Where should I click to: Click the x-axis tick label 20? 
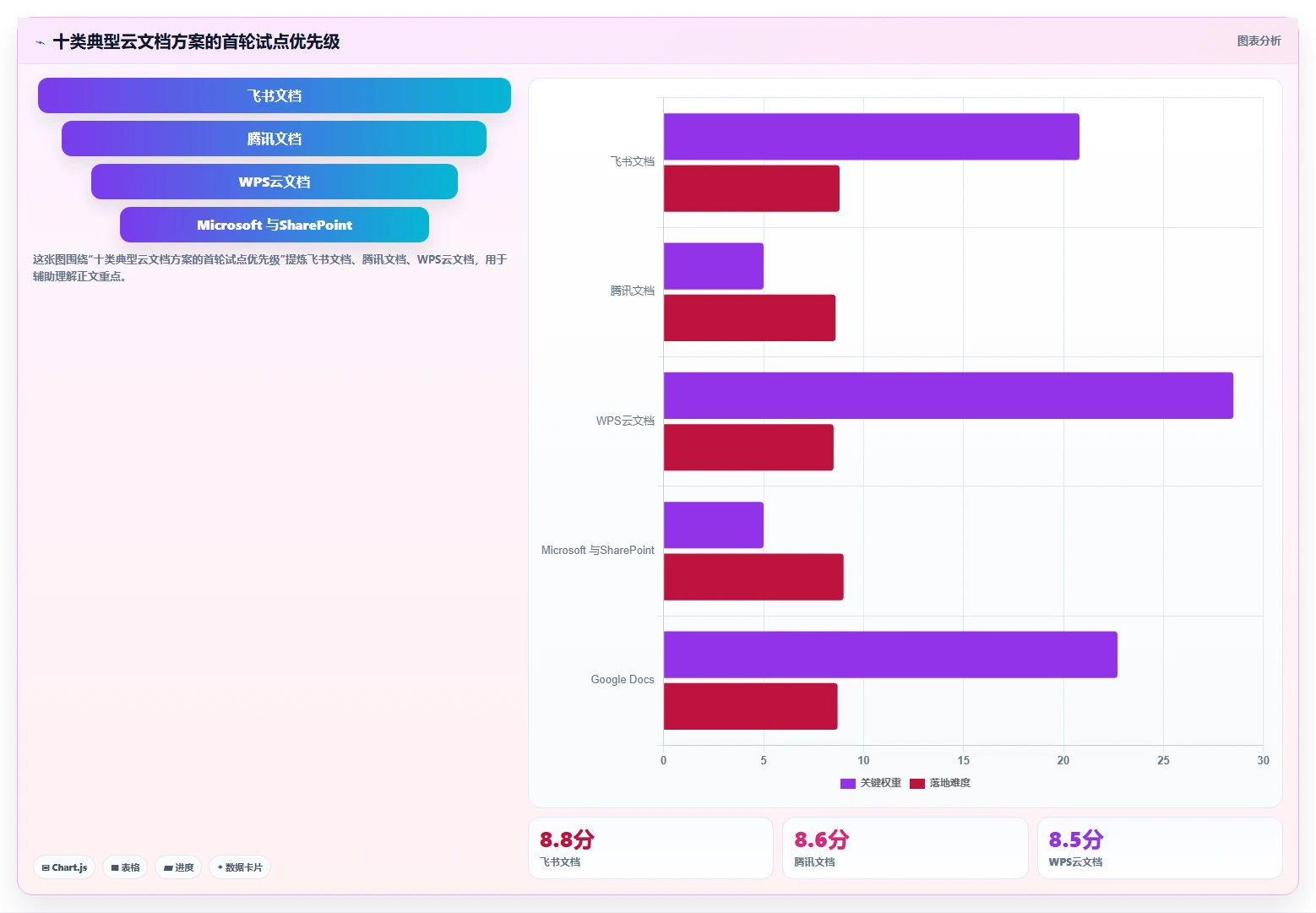(x=1063, y=760)
